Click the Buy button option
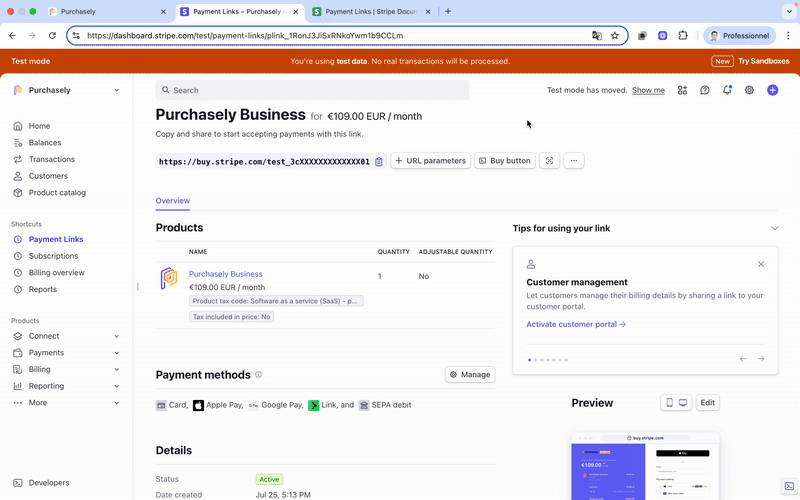This screenshot has width=800, height=500. point(505,161)
